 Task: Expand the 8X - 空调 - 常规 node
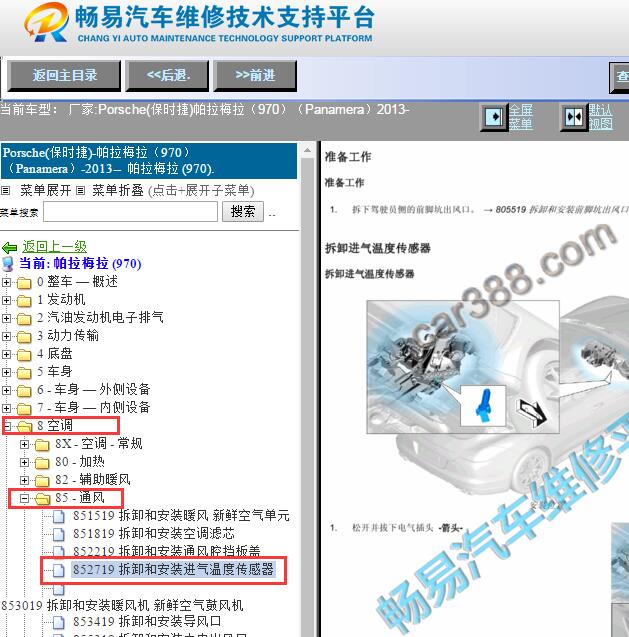pyautogui.click(x=24, y=444)
